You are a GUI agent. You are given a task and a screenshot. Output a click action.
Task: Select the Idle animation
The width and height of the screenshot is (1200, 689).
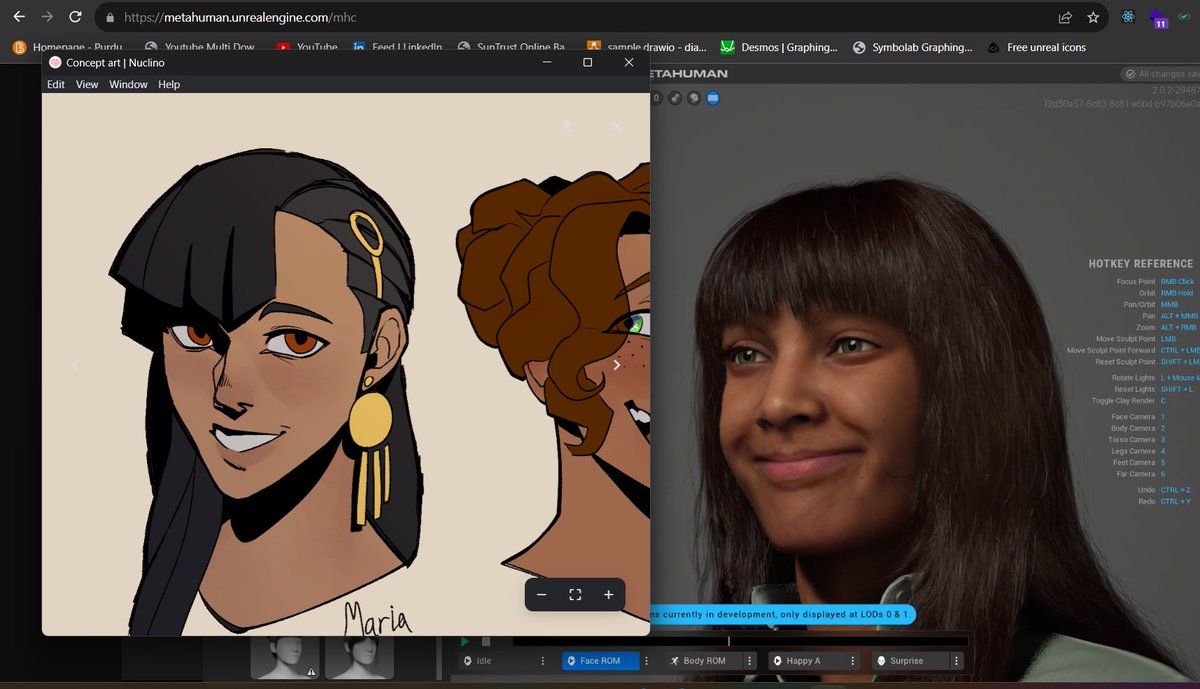(x=497, y=661)
